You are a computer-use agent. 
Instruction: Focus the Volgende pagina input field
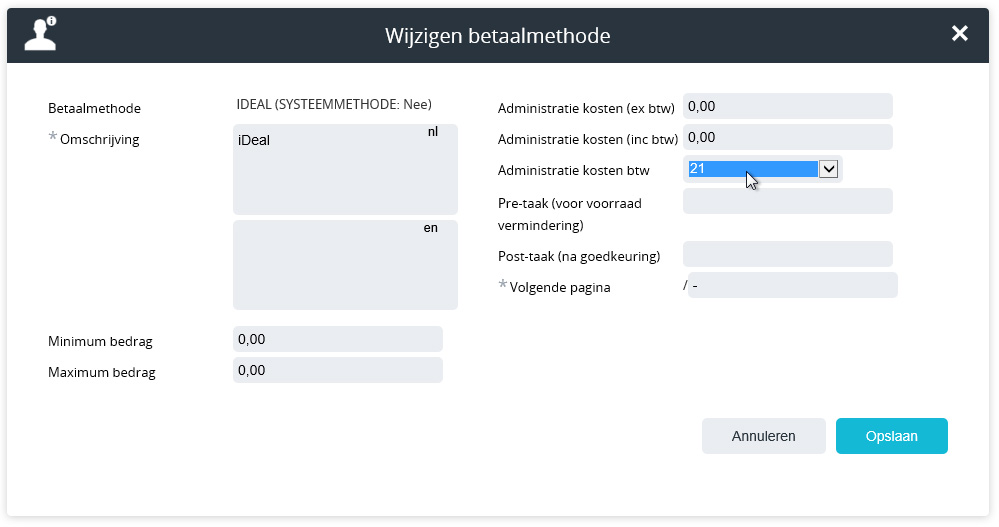click(793, 285)
